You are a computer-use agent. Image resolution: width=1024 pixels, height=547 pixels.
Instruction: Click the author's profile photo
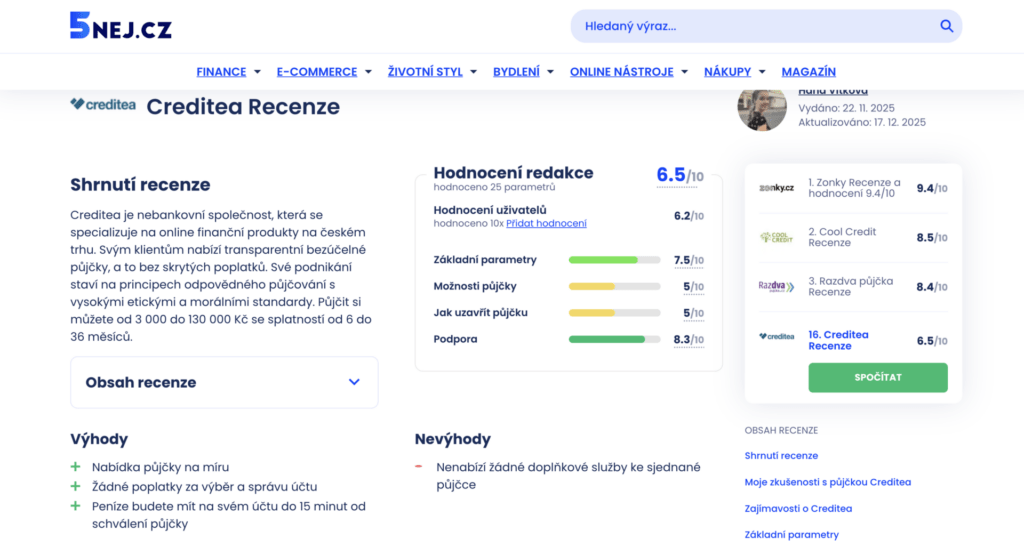click(x=762, y=108)
